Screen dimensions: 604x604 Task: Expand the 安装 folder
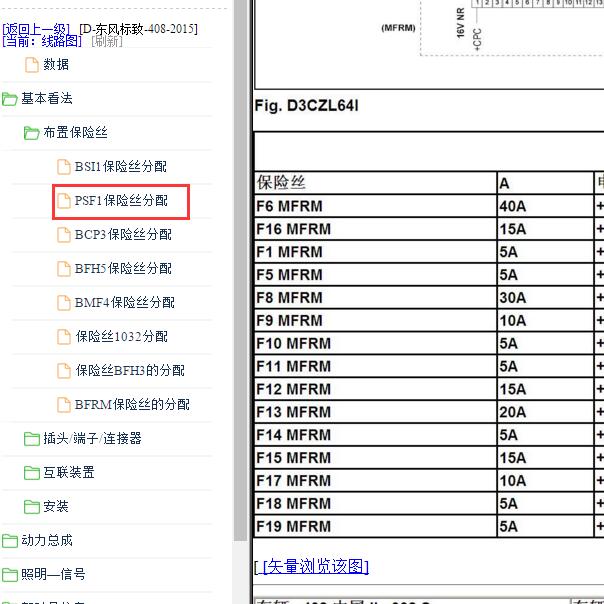pyautogui.click(x=56, y=506)
